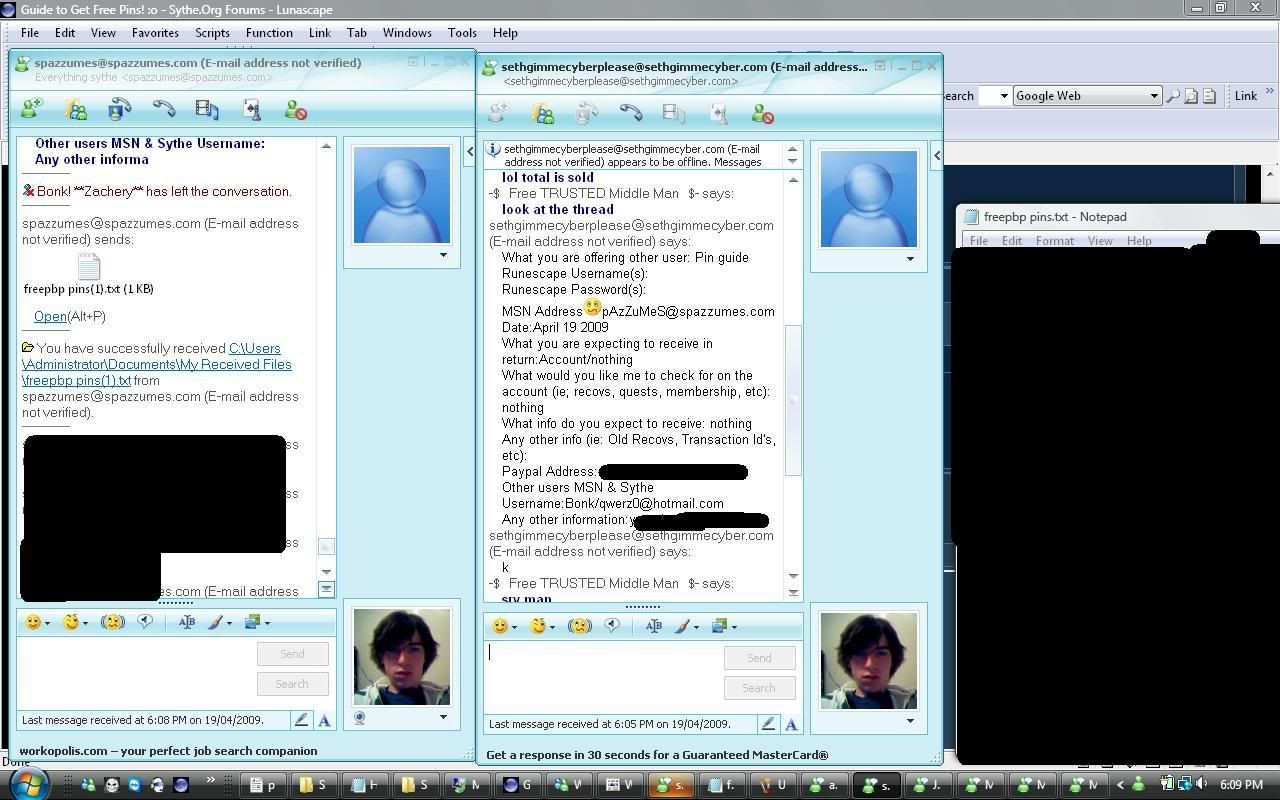This screenshot has height=800, width=1280.
Task: Click Search button in sethgimmecyber chat
Action: click(x=759, y=688)
